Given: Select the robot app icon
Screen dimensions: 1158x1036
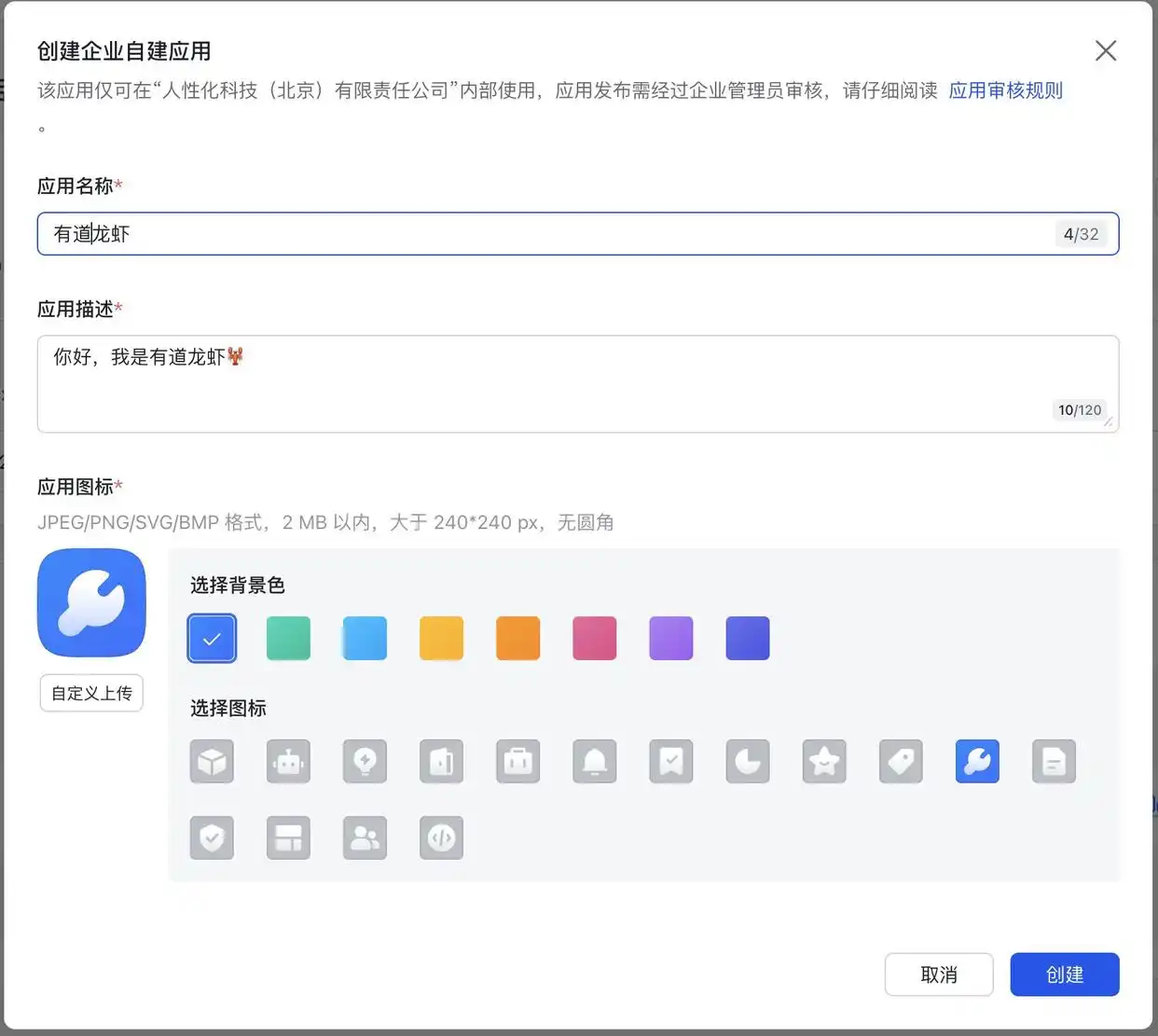Looking at the screenshot, I should pyautogui.click(x=288, y=762).
